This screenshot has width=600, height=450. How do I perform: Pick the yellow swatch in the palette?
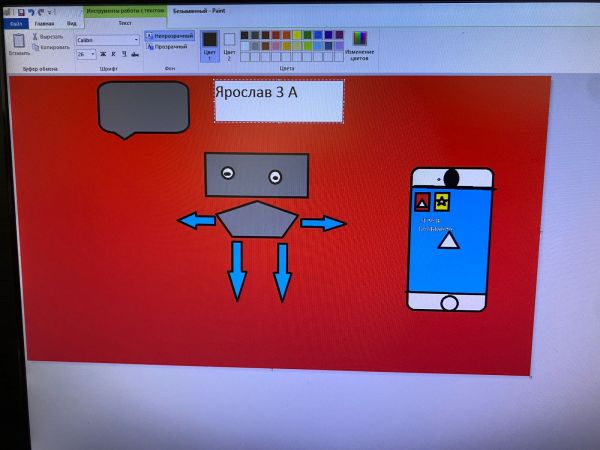pos(297,35)
